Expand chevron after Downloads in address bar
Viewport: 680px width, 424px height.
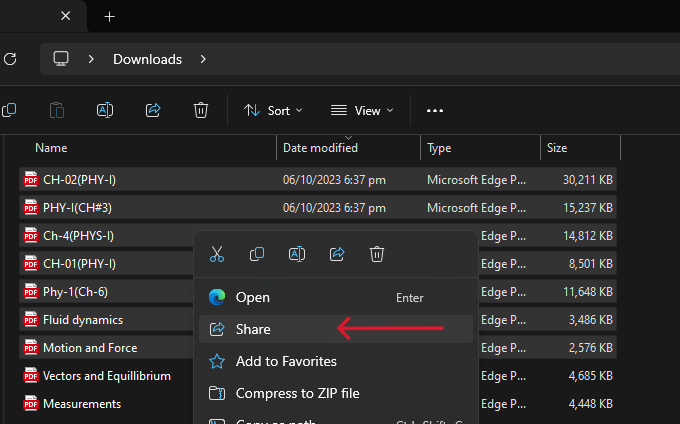click(x=203, y=59)
